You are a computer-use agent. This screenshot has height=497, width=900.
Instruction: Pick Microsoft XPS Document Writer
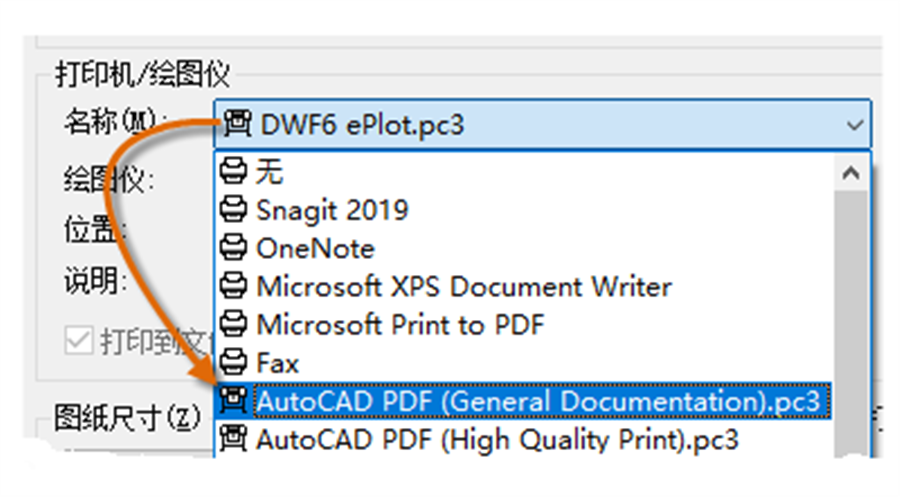525,286
